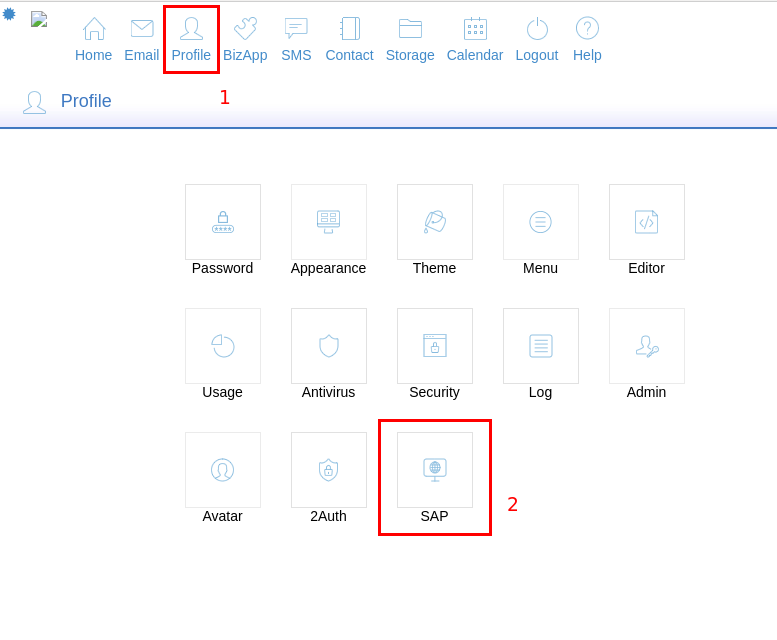
Task: Open the Avatar tile
Action: point(223,470)
